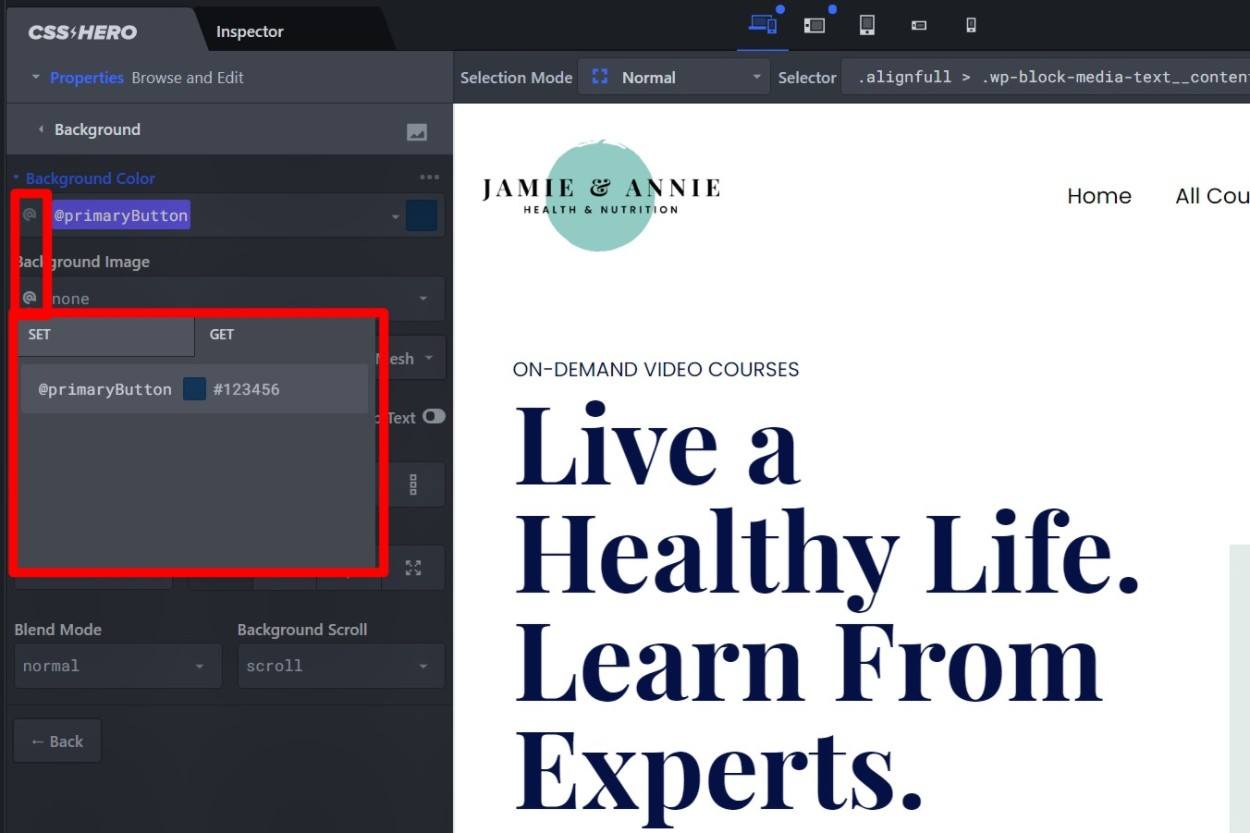
Task: Click the Background Scroll label
Action: click(302, 629)
